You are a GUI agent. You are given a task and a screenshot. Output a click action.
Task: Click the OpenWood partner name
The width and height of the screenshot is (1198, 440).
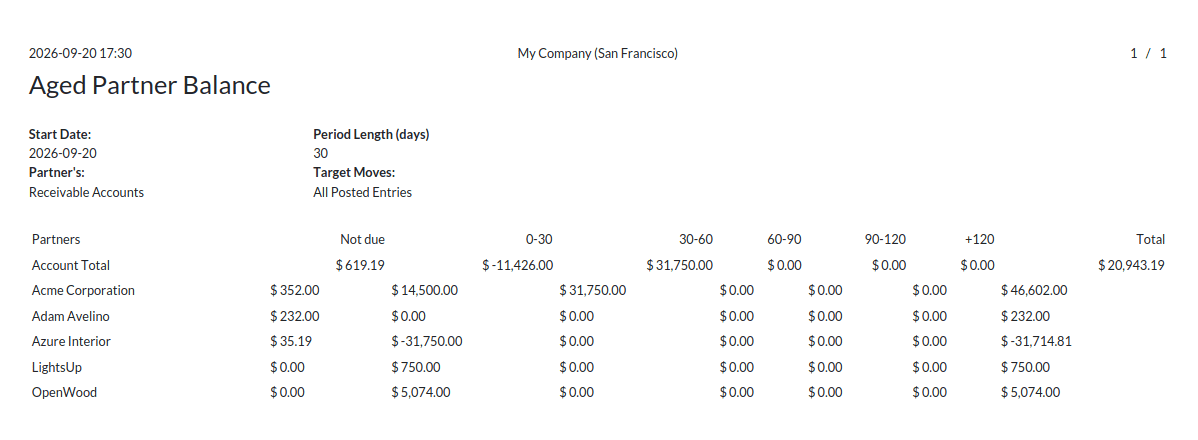click(64, 393)
